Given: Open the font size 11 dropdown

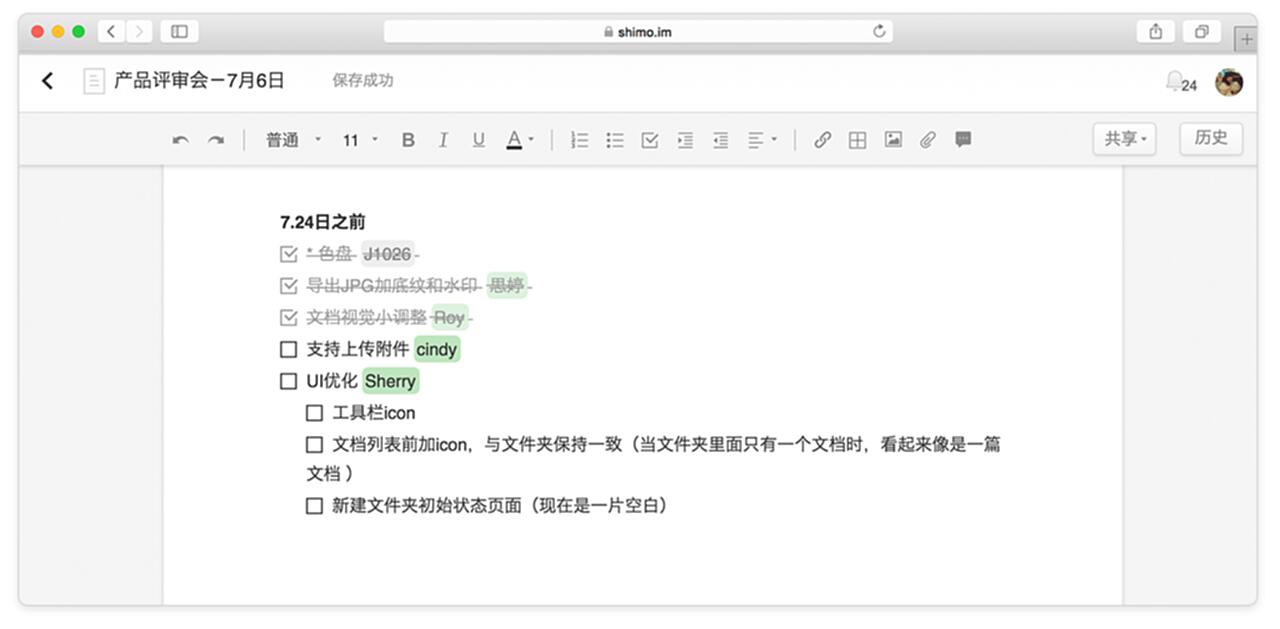Looking at the screenshot, I should [360, 140].
